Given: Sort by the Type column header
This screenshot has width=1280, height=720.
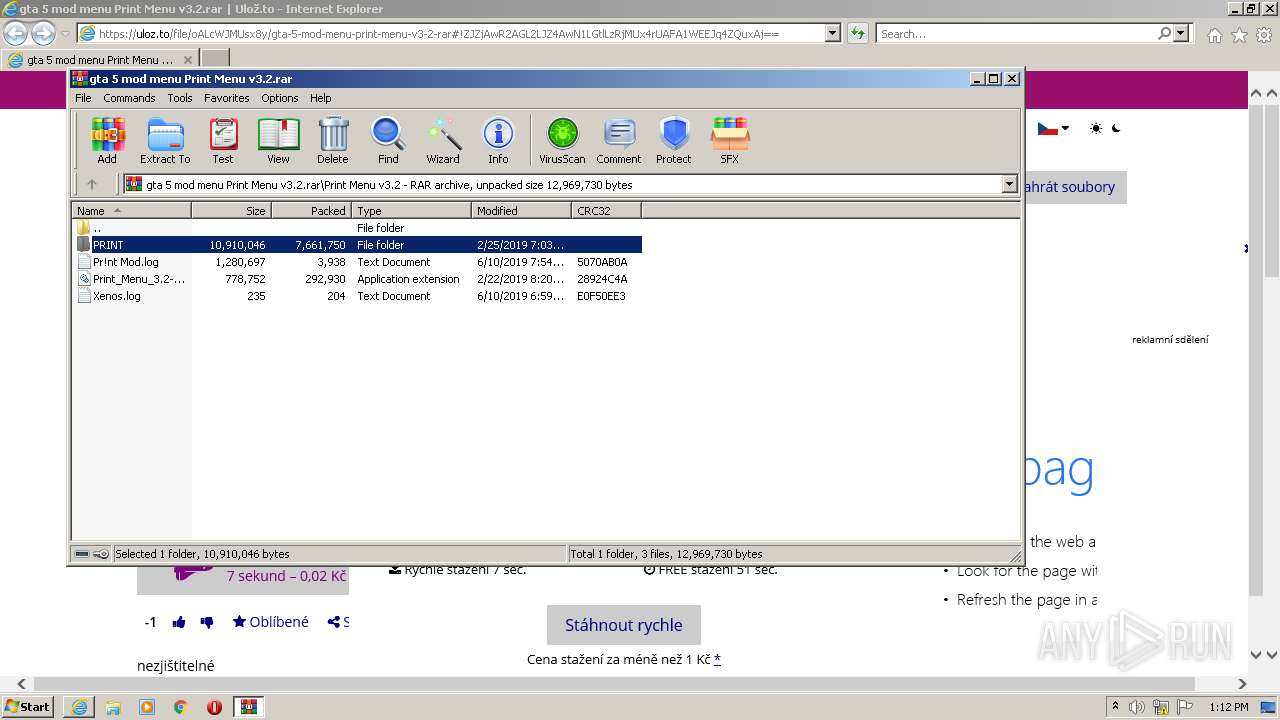Looking at the screenshot, I should click(411, 211).
